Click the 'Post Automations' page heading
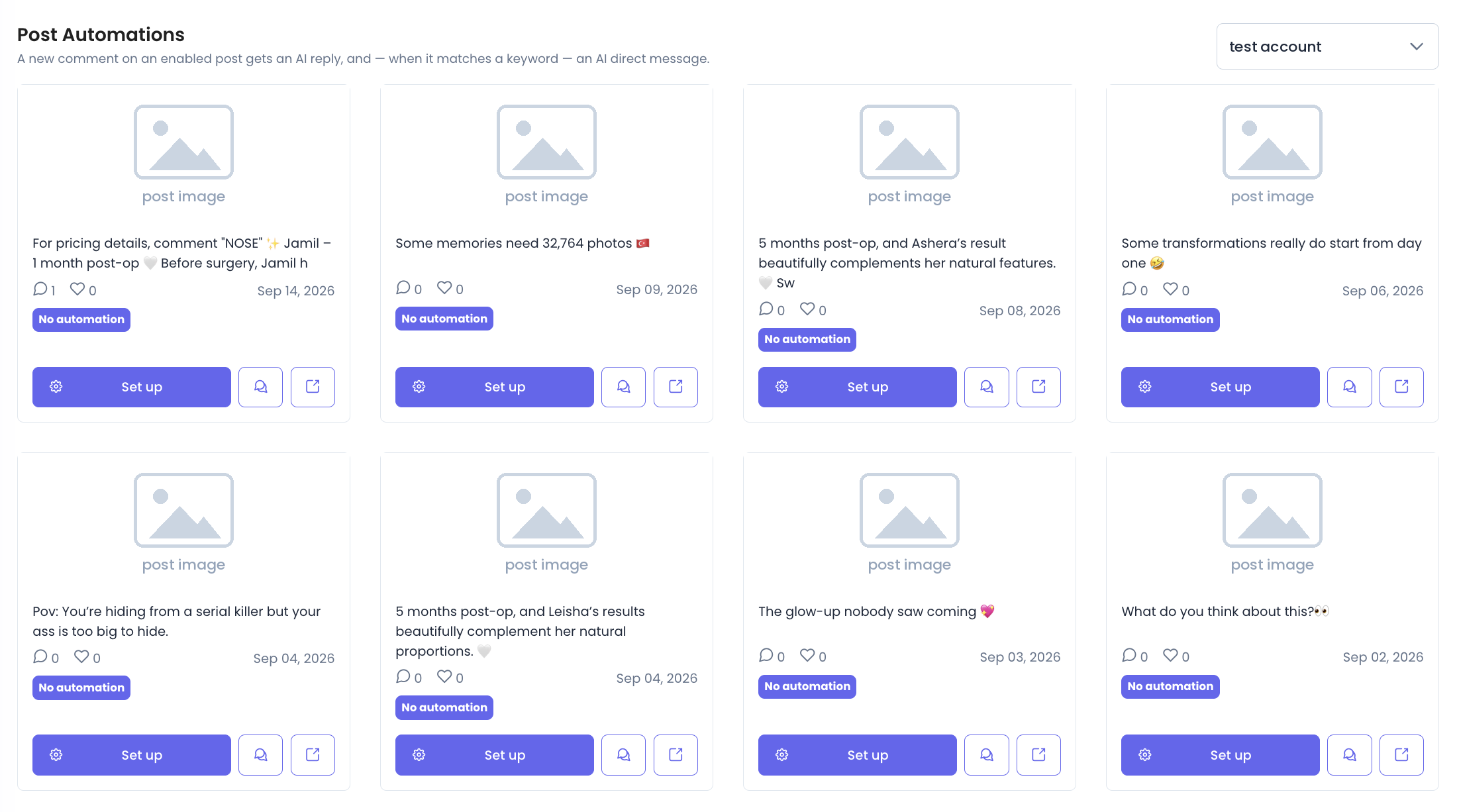This screenshot has height=812, width=1457. (x=101, y=34)
